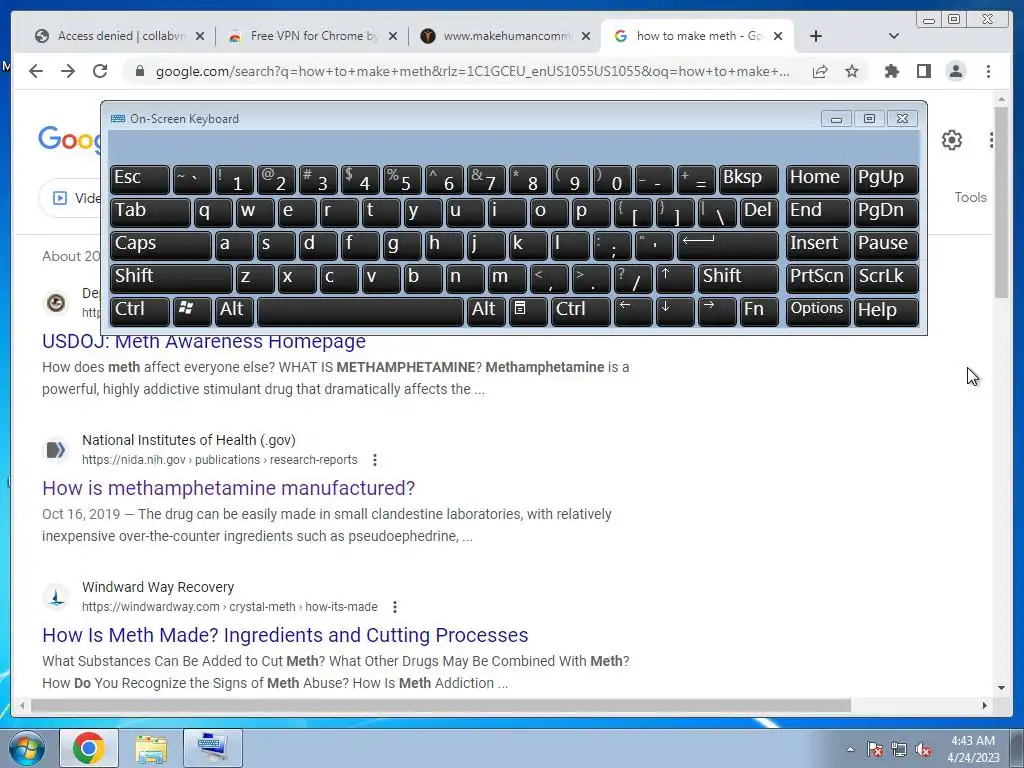Click the Esc key on keyboard

(140, 180)
